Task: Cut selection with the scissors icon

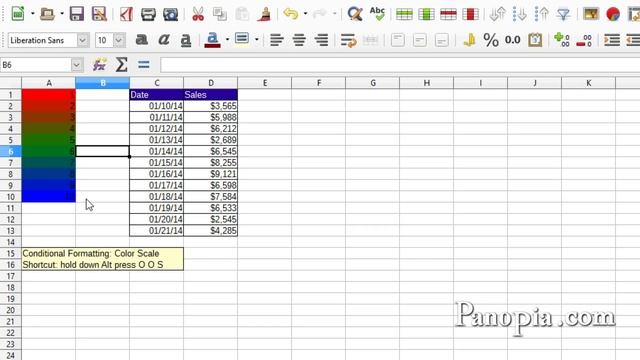Action: tap(198, 14)
